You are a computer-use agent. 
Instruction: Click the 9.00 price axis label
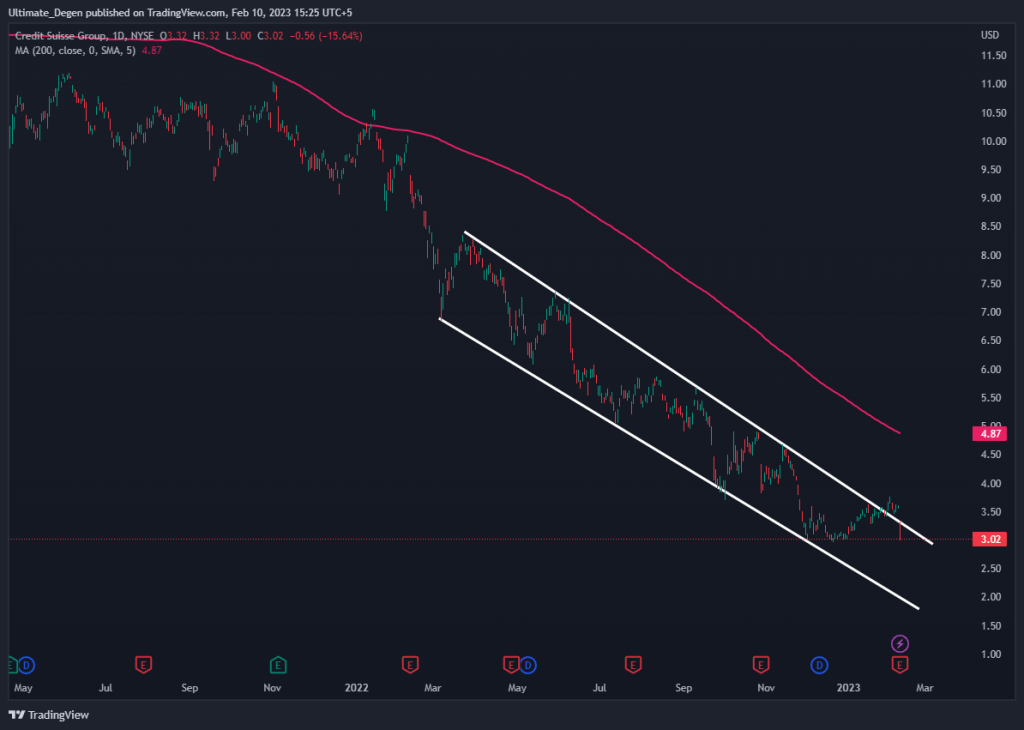(x=991, y=198)
